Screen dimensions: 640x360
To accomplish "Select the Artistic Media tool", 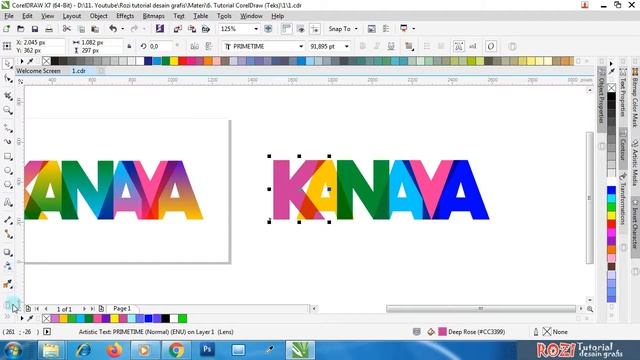I will point(8,142).
